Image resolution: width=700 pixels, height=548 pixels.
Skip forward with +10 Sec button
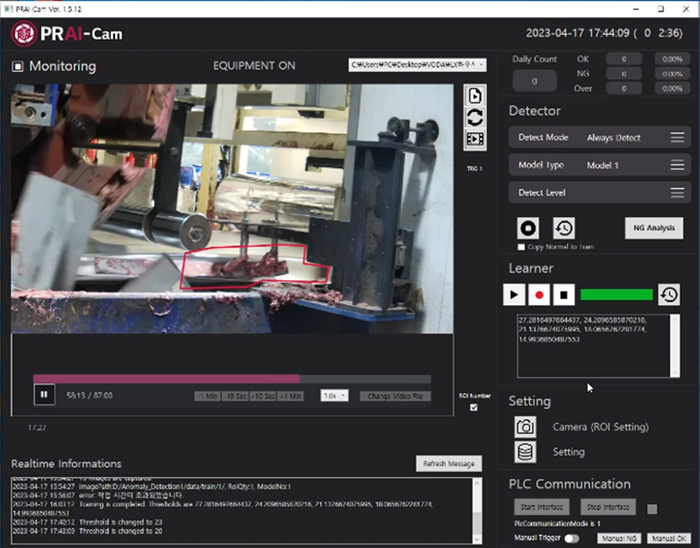click(263, 396)
